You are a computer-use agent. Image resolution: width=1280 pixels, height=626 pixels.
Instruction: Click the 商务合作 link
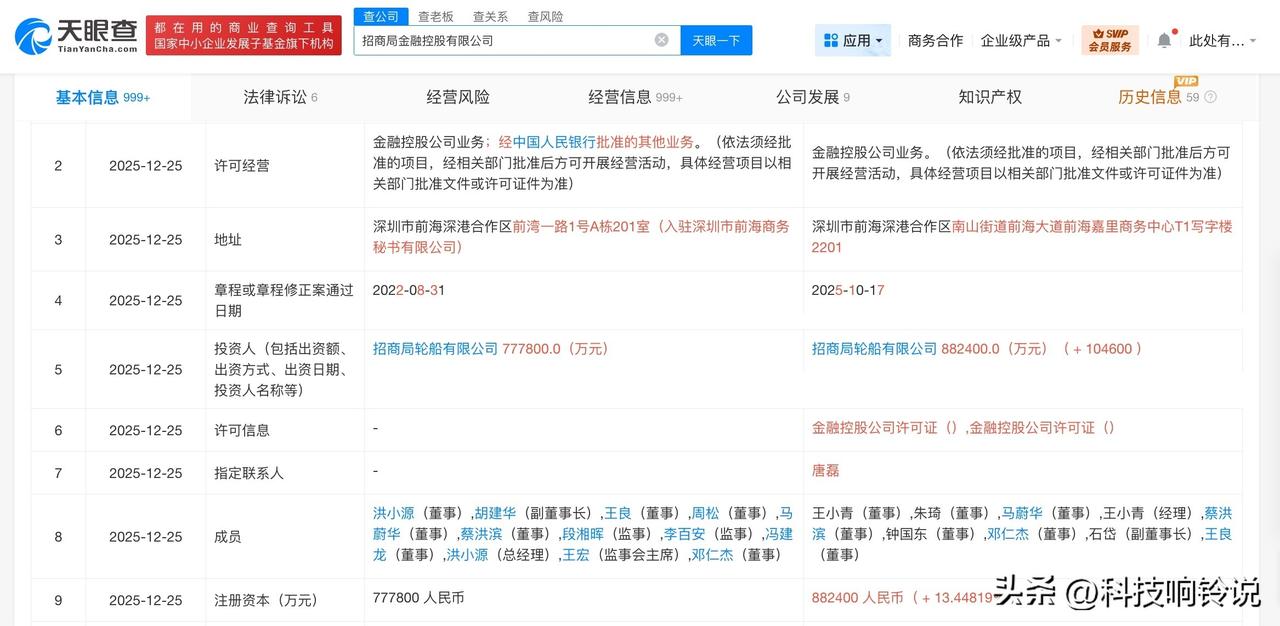935,40
